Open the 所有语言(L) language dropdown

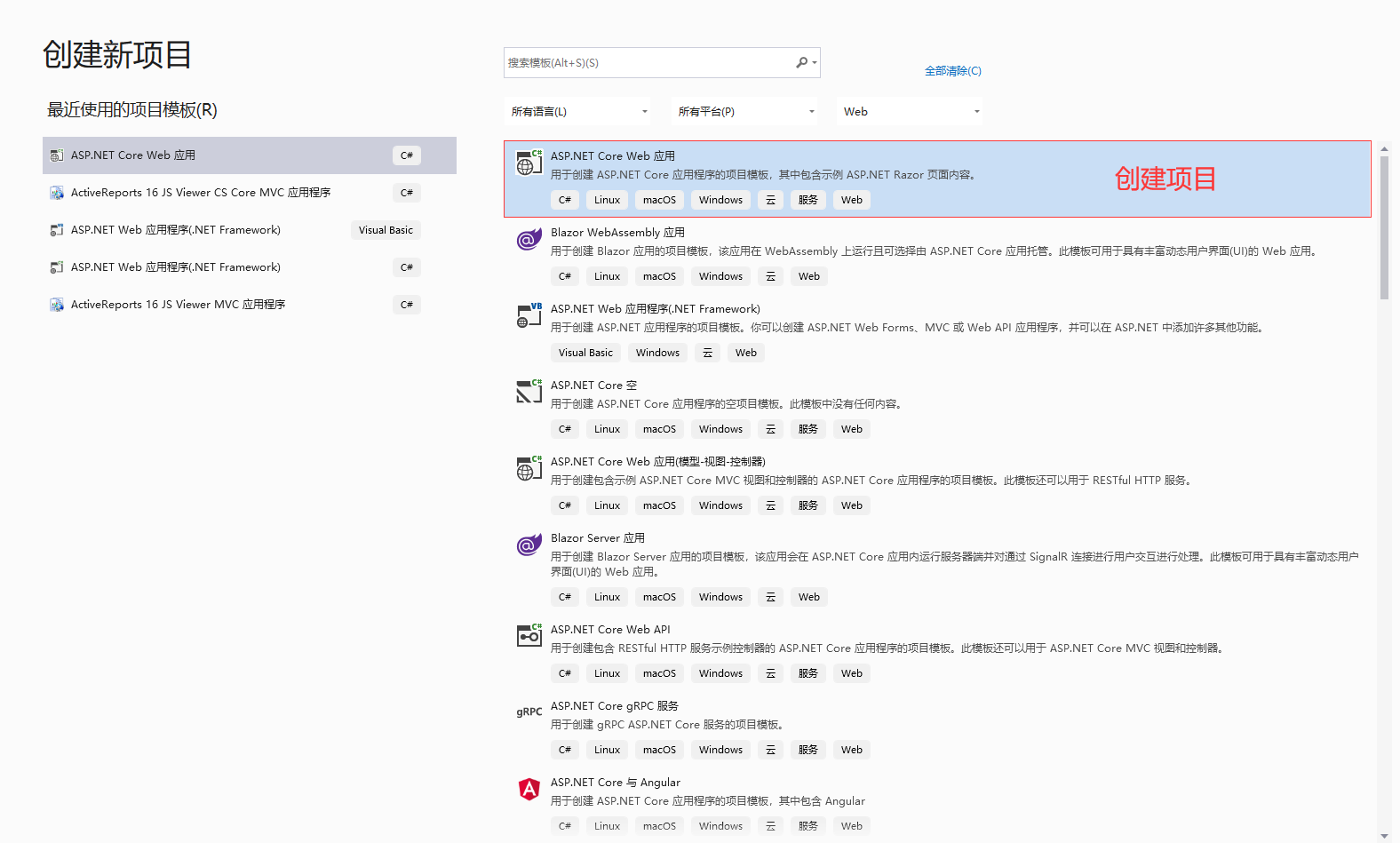pos(579,112)
